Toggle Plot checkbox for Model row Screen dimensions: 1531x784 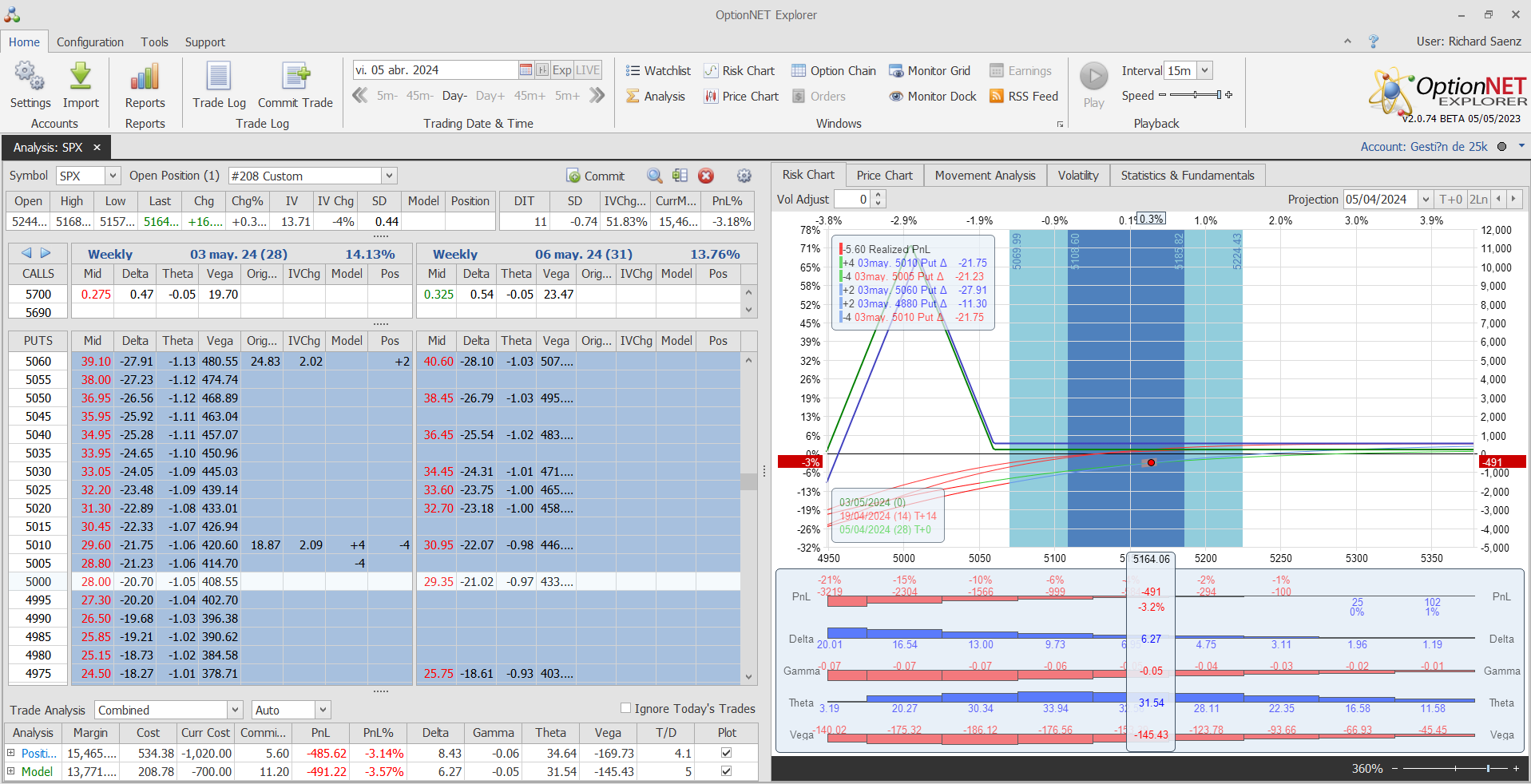(x=726, y=771)
